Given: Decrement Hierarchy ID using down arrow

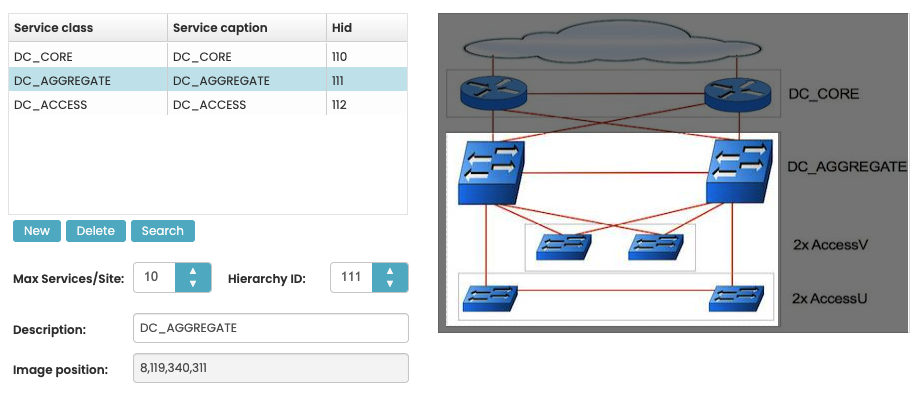Looking at the screenshot, I should click(390, 285).
